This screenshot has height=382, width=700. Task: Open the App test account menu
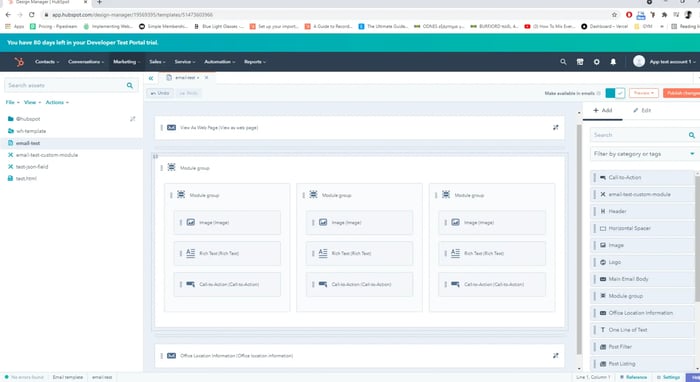(672, 62)
